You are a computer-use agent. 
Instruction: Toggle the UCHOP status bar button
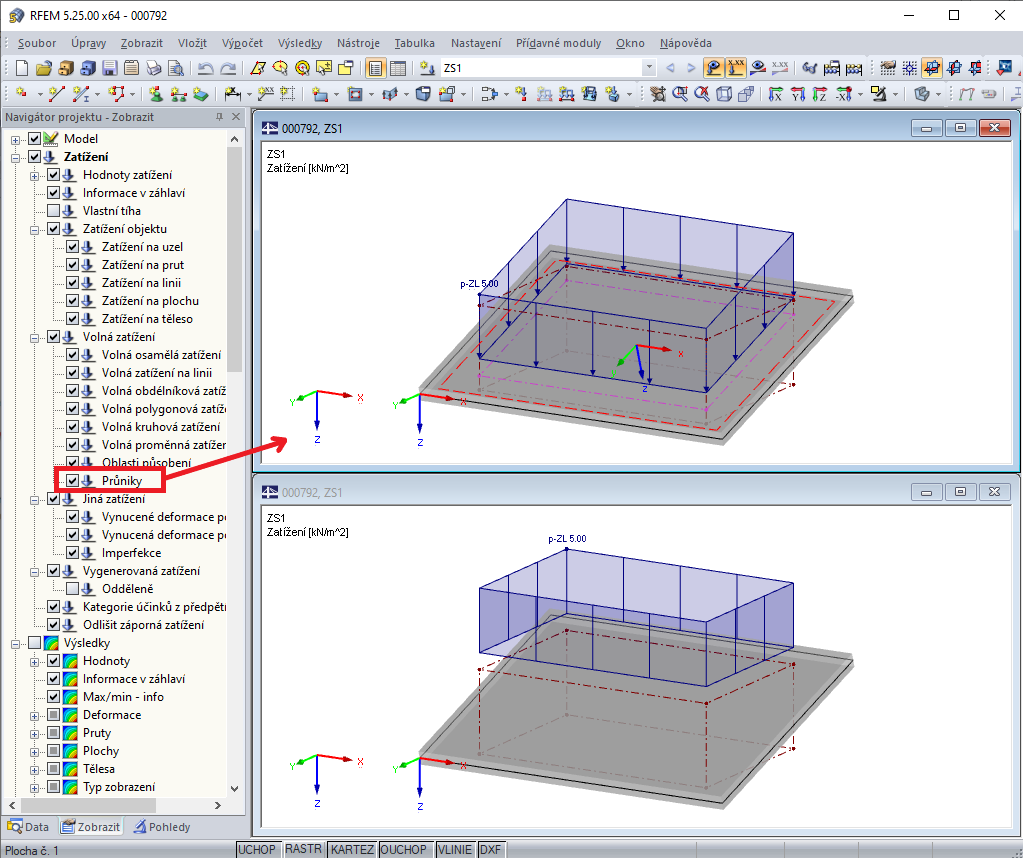point(256,850)
